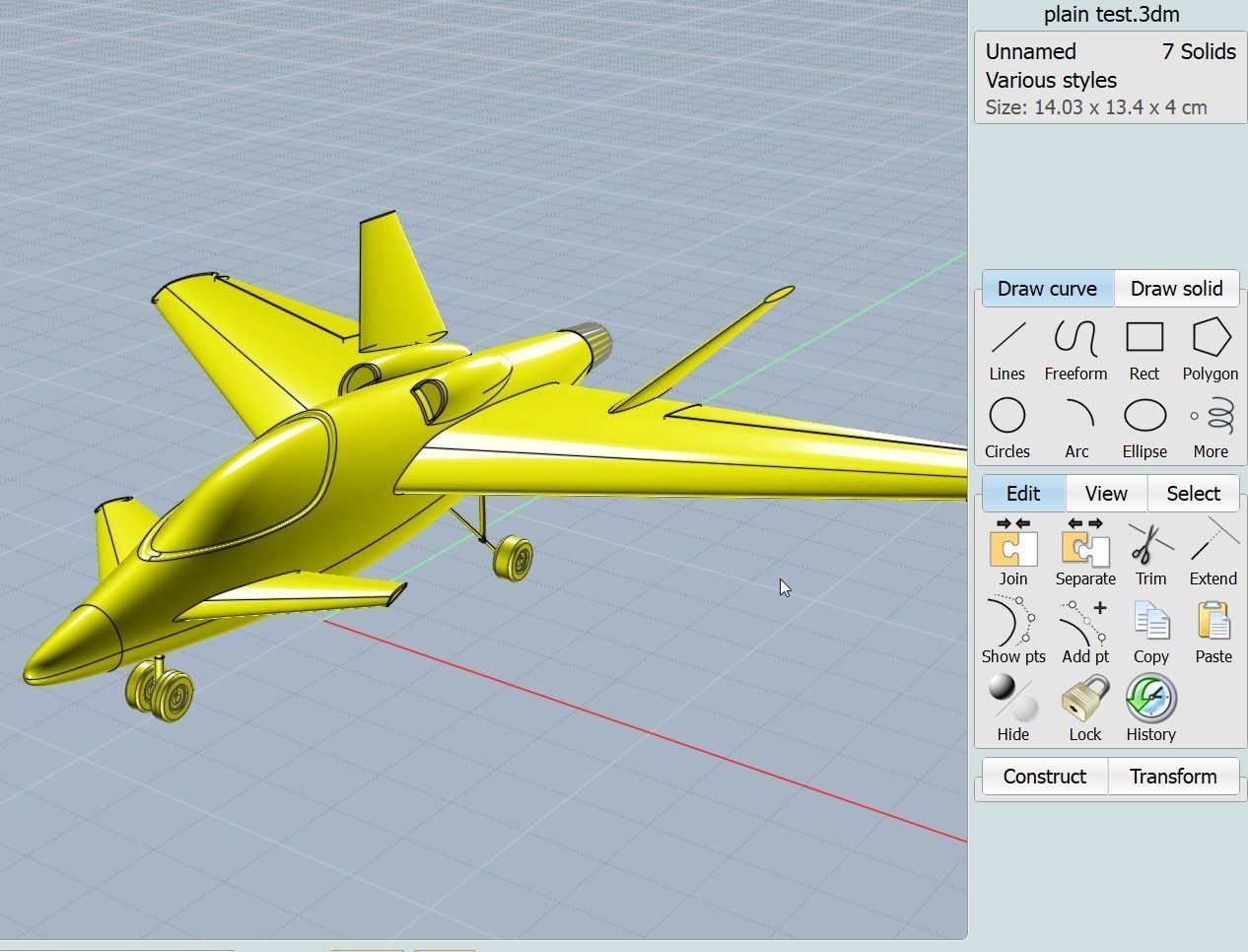Click the Unnamed object name field
The height and width of the screenshot is (952, 1248).
(x=1031, y=52)
